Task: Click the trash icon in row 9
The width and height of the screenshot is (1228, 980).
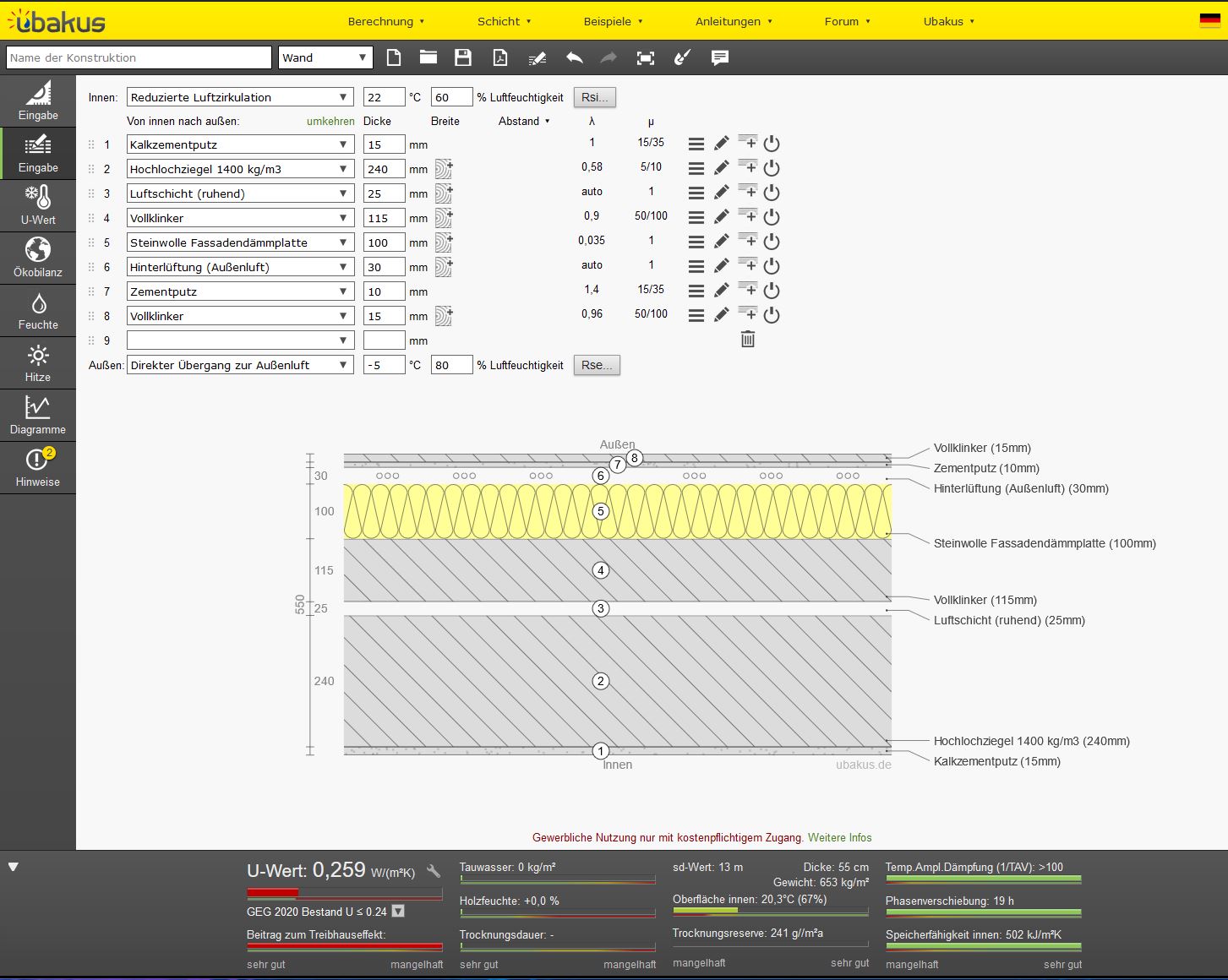Action: tap(747, 340)
